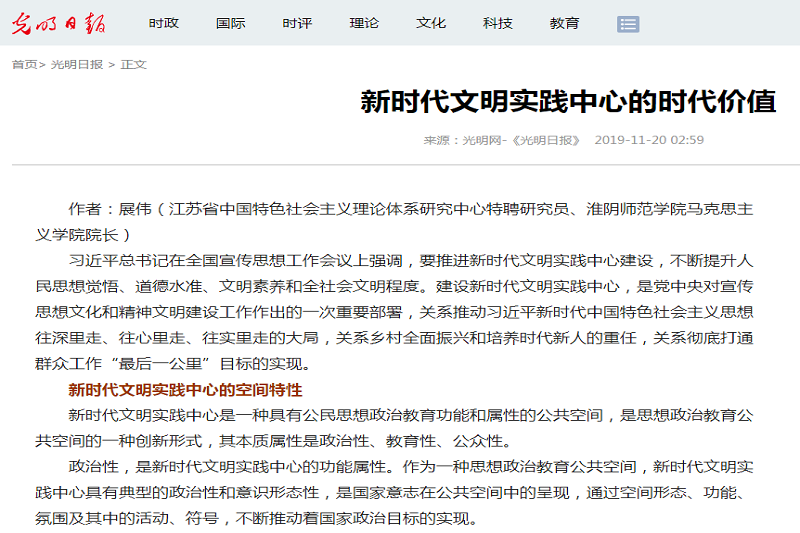
Task: Open the 理论 navigation section
Action: point(364,23)
